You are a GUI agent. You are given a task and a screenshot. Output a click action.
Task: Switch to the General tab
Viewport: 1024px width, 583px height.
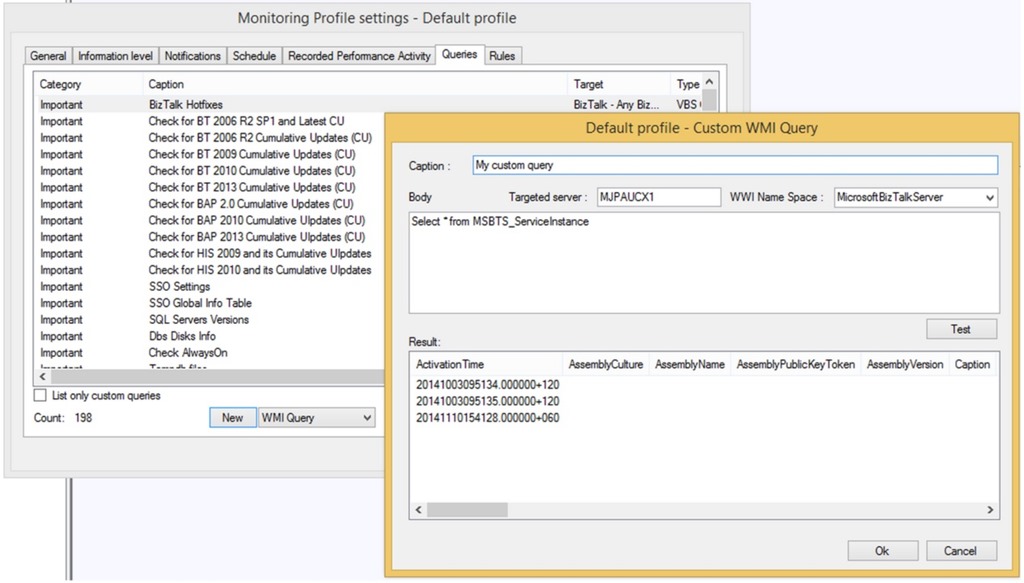click(x=48, y=56)
